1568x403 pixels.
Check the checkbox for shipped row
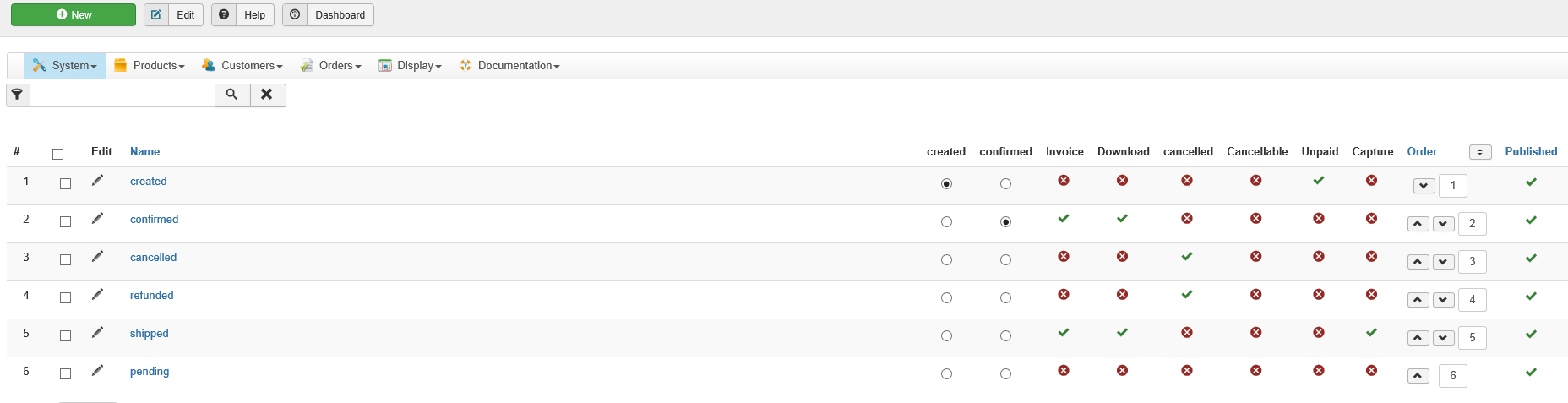pyautogui.click(x=65, y=335)
